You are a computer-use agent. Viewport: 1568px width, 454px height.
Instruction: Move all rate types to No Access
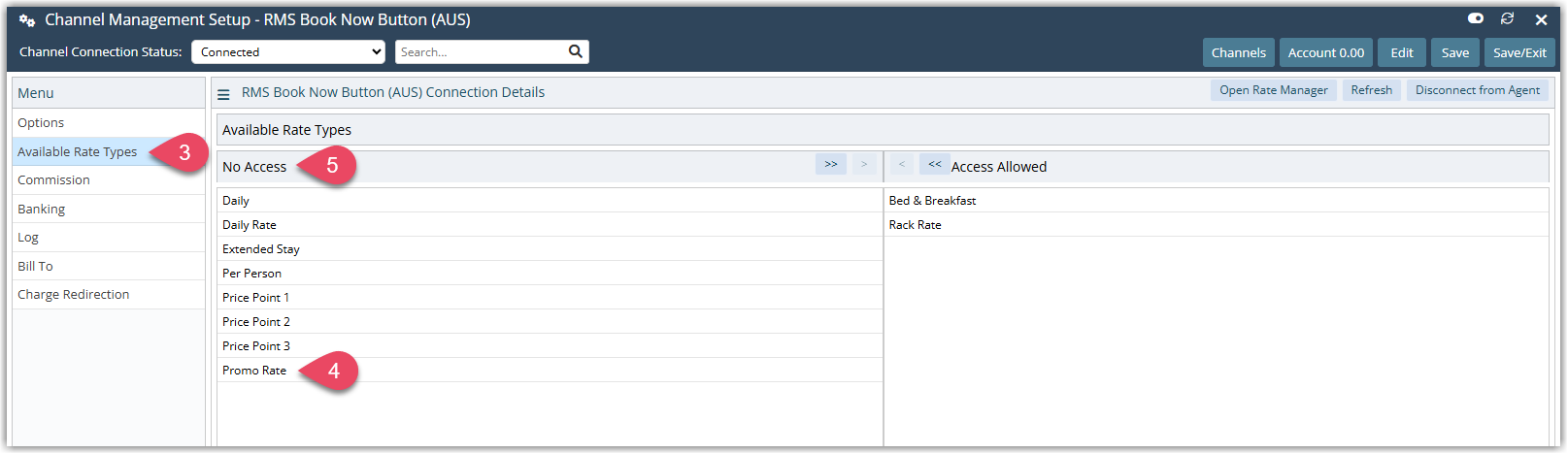934,164
